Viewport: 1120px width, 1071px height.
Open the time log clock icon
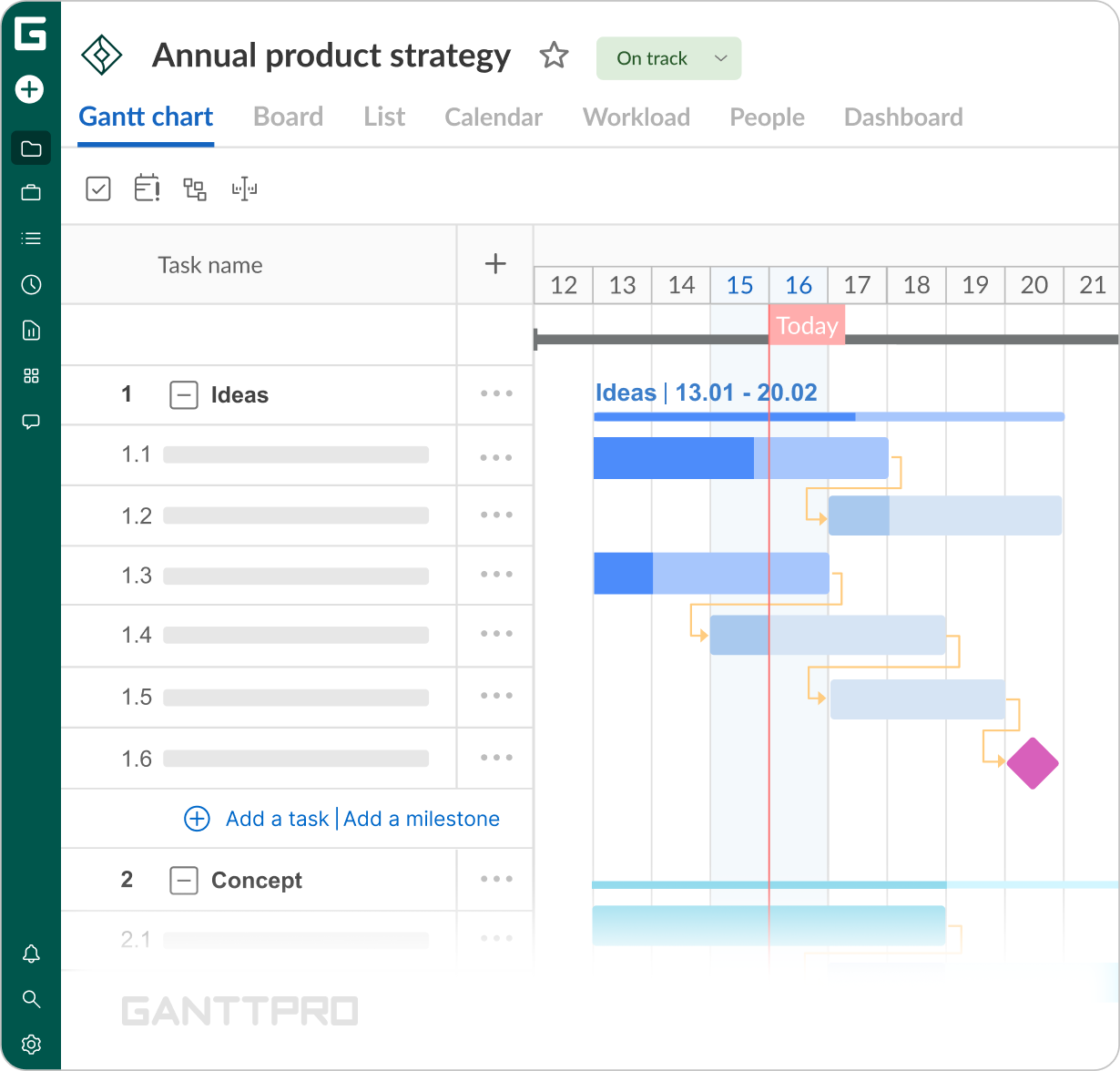point(31,285)
